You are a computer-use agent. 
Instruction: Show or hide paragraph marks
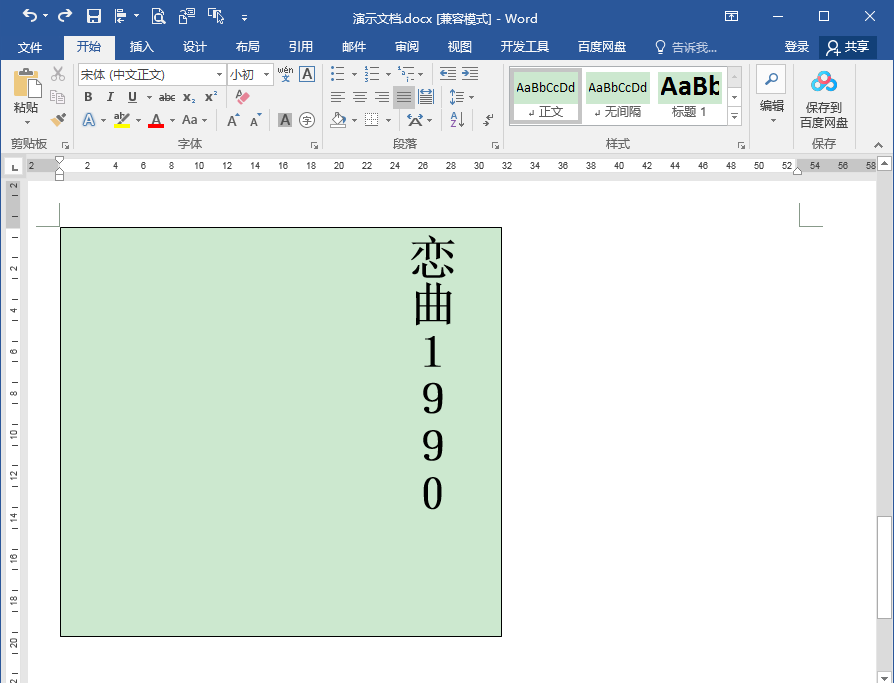[x=488, y=120]
